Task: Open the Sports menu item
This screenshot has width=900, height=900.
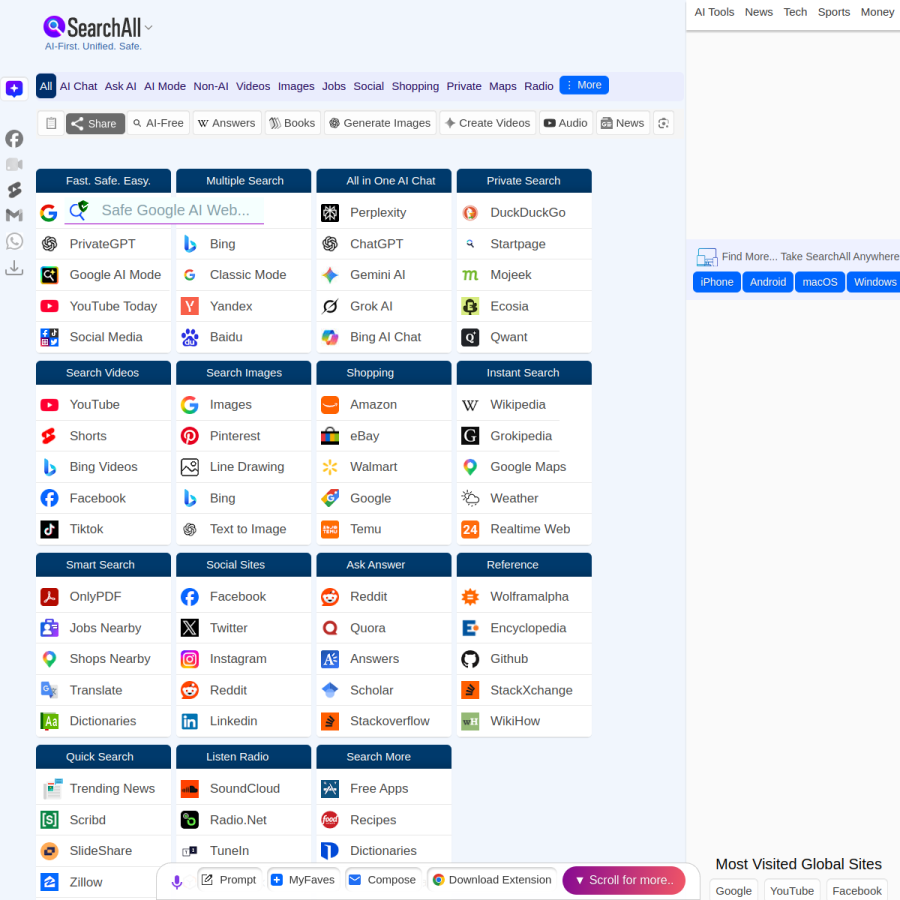Action: (833, 12)
